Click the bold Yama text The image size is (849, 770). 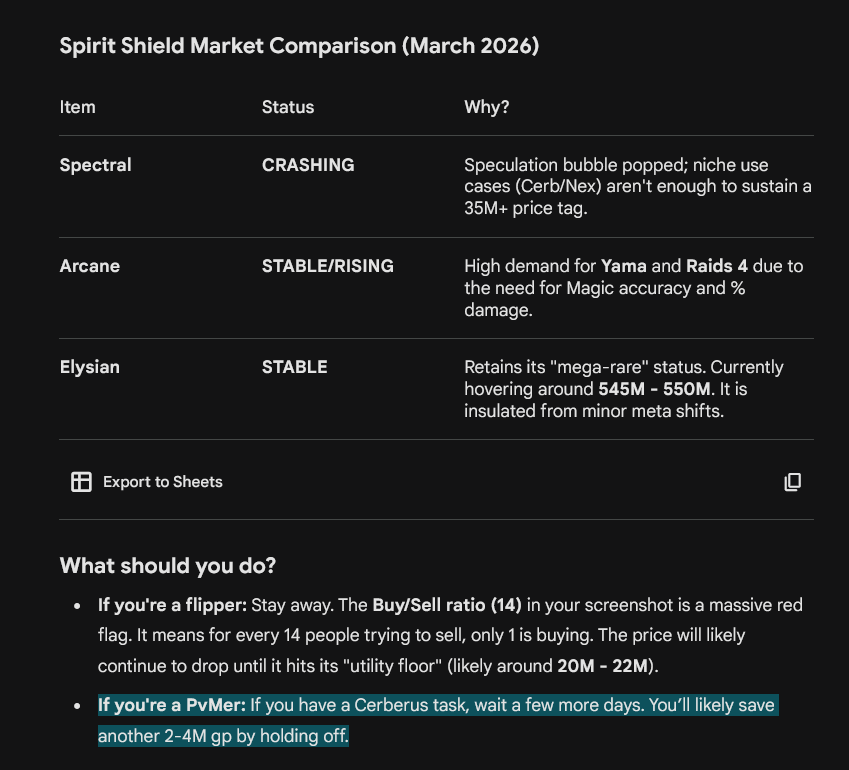(624, 266)
